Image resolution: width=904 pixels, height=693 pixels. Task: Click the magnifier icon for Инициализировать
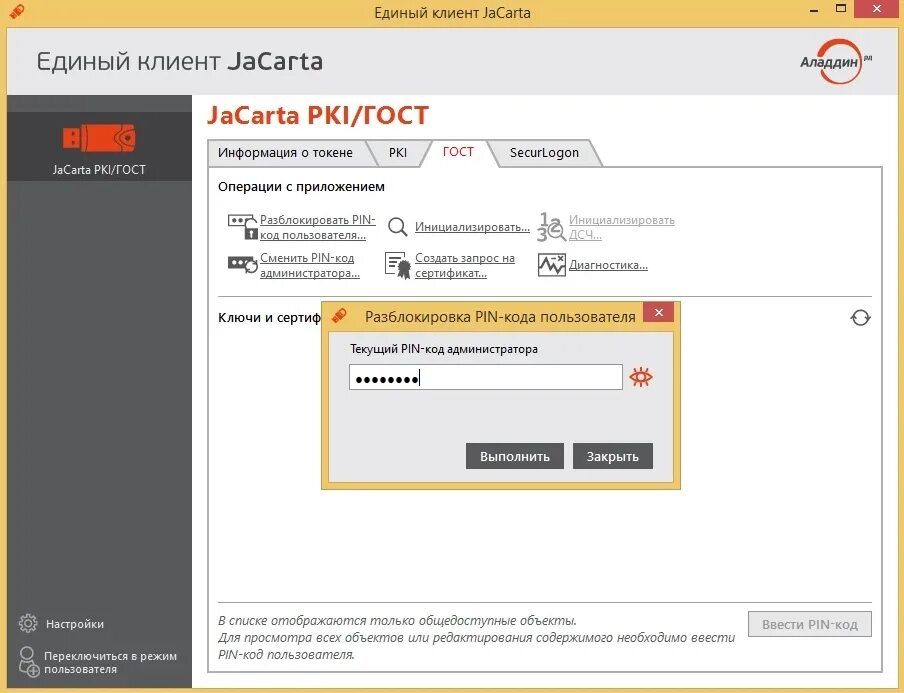point(397,227)
